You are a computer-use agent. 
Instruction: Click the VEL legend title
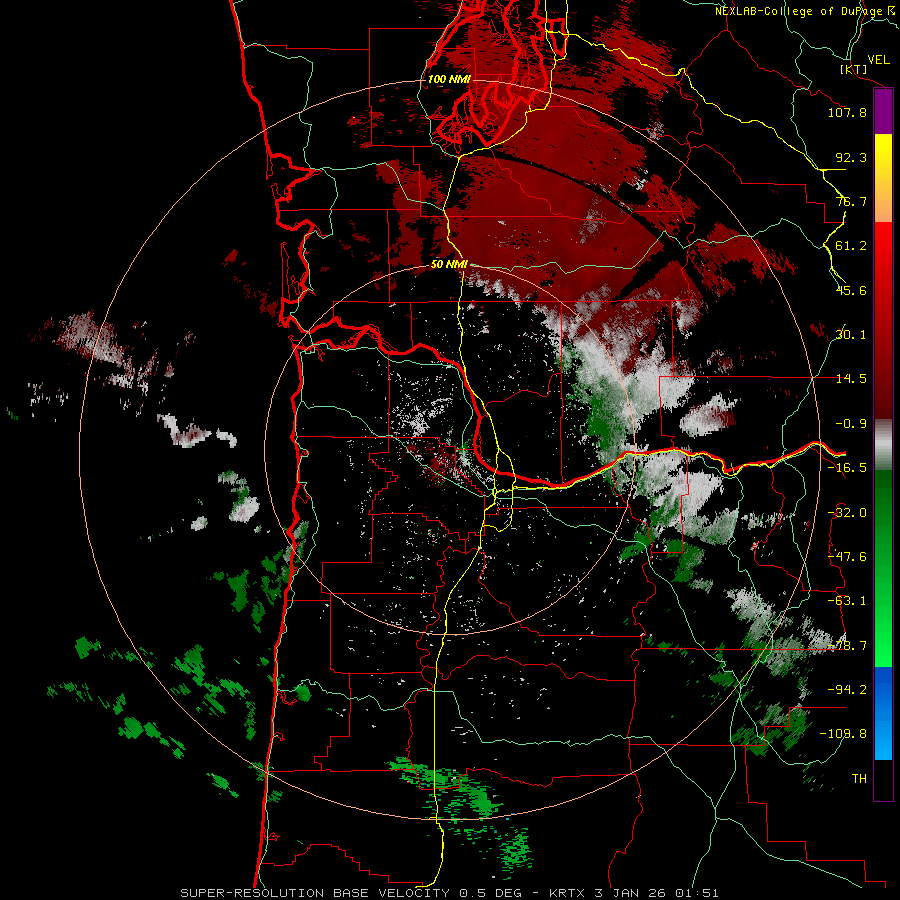[x=878, y=59]
